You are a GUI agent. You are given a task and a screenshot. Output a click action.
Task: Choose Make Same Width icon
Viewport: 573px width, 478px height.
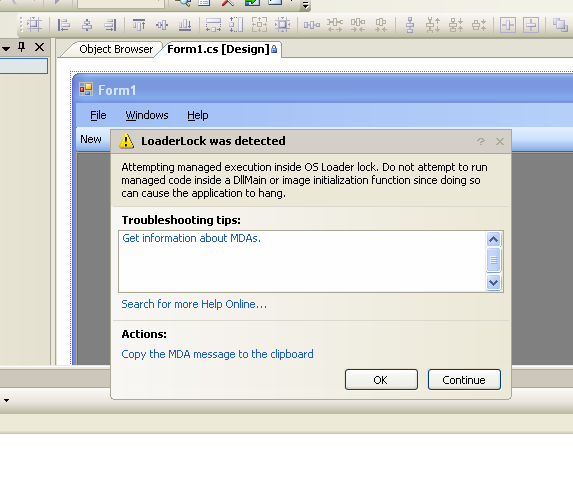(x=213, y=25)
